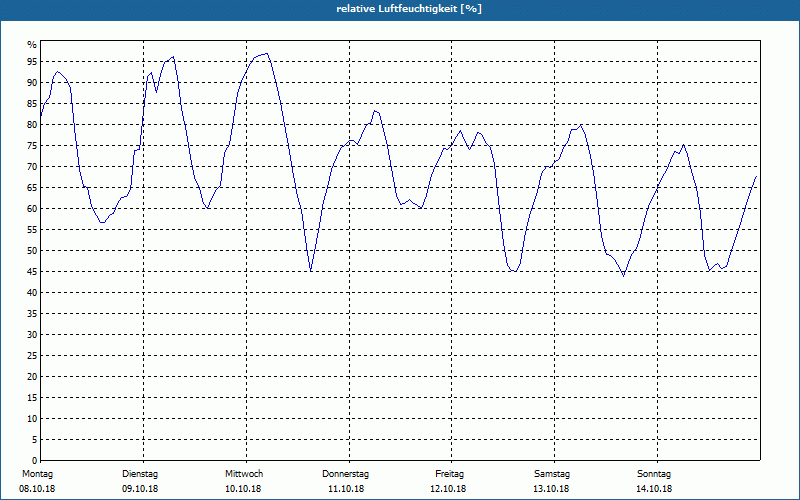Click the 15 value on the vertical axis
Image resolution: width=800 pixels, height=500 pixels.
pos(32,397)
